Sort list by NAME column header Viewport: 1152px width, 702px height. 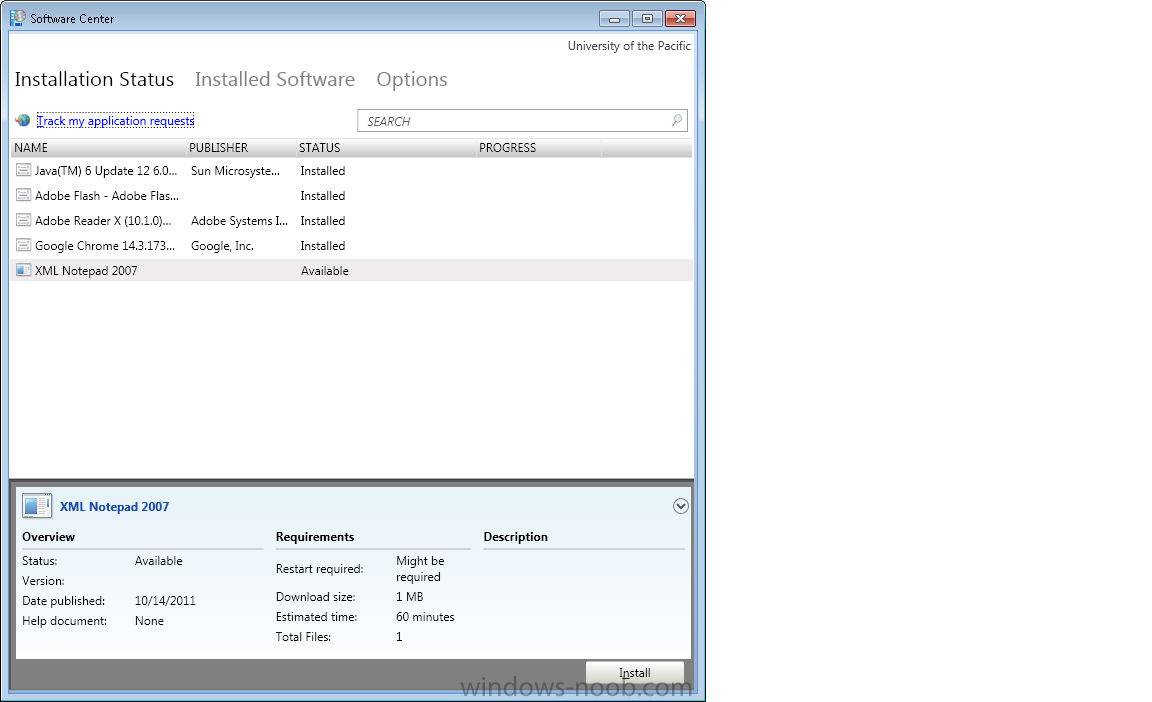(99, 148)
